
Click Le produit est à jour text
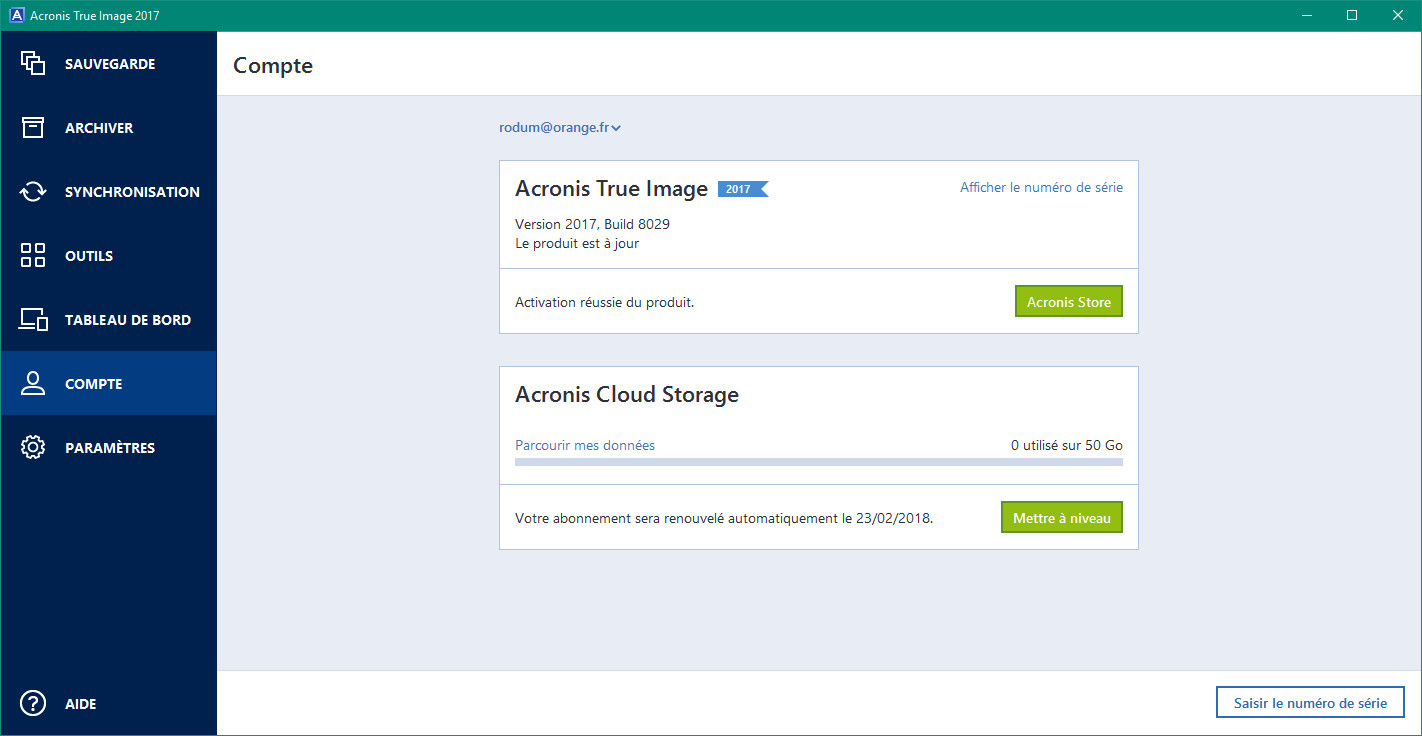(x=577, y=243)
